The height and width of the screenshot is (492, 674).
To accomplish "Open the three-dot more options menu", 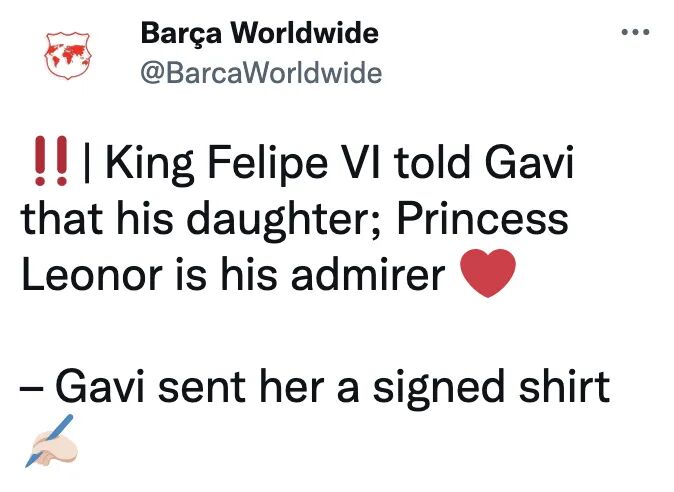I will (636, 33).
